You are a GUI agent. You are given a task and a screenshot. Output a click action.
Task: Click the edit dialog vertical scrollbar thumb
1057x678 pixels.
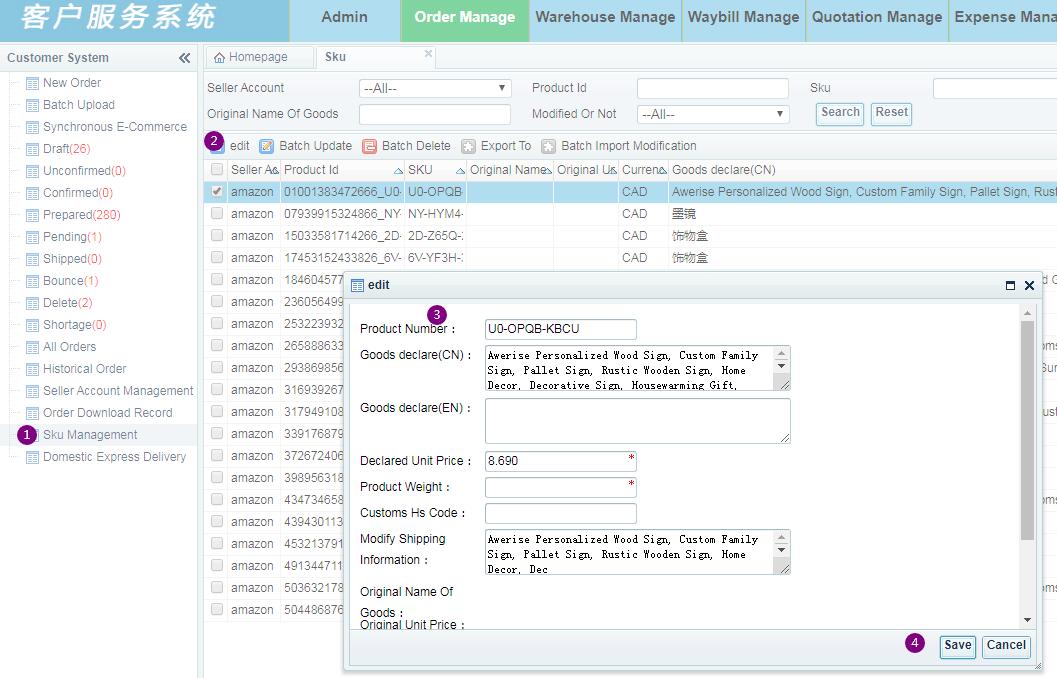pos(1027,431)
